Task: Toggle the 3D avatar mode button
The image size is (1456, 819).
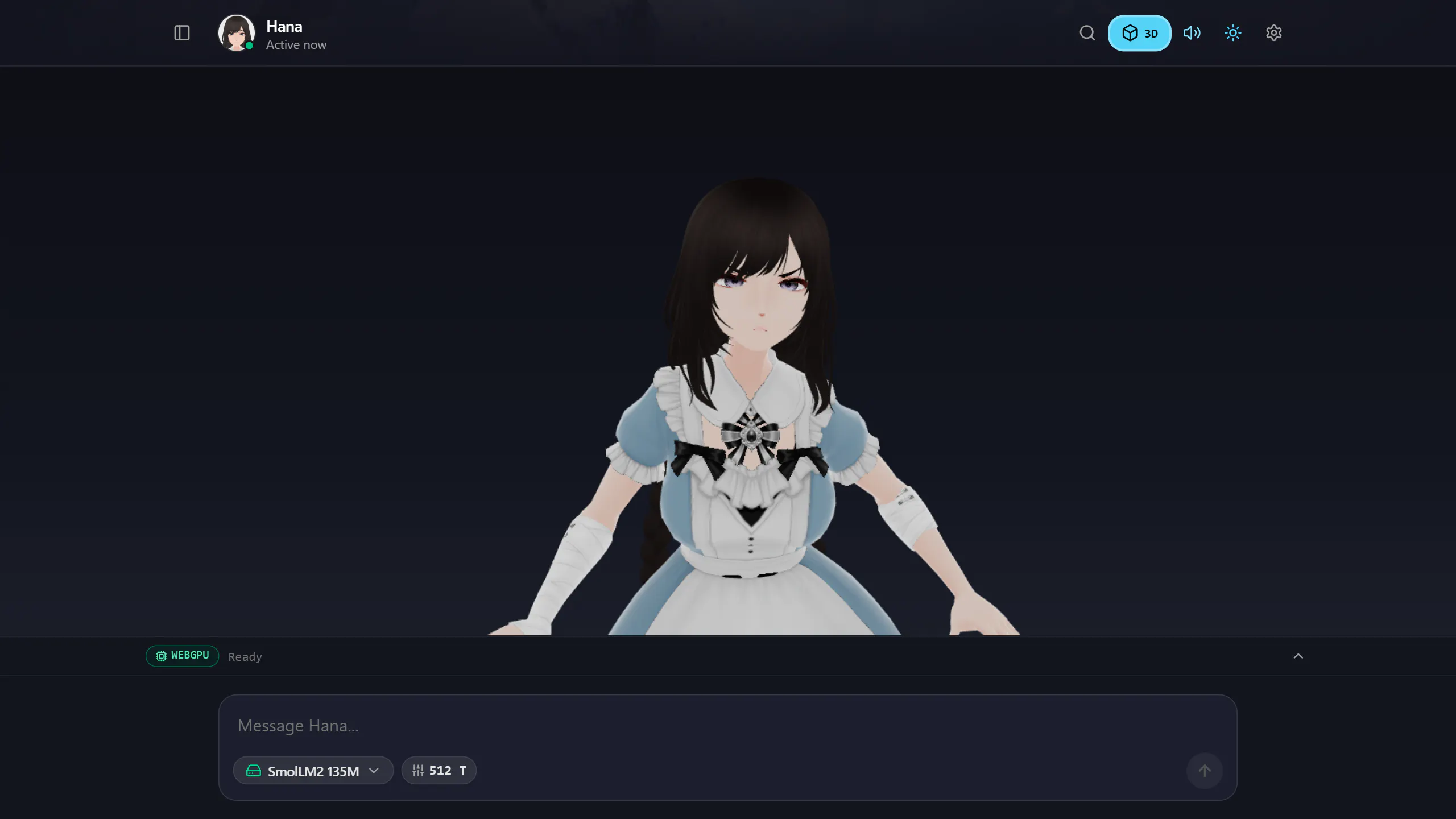Action: click(x=1139, y=33)
